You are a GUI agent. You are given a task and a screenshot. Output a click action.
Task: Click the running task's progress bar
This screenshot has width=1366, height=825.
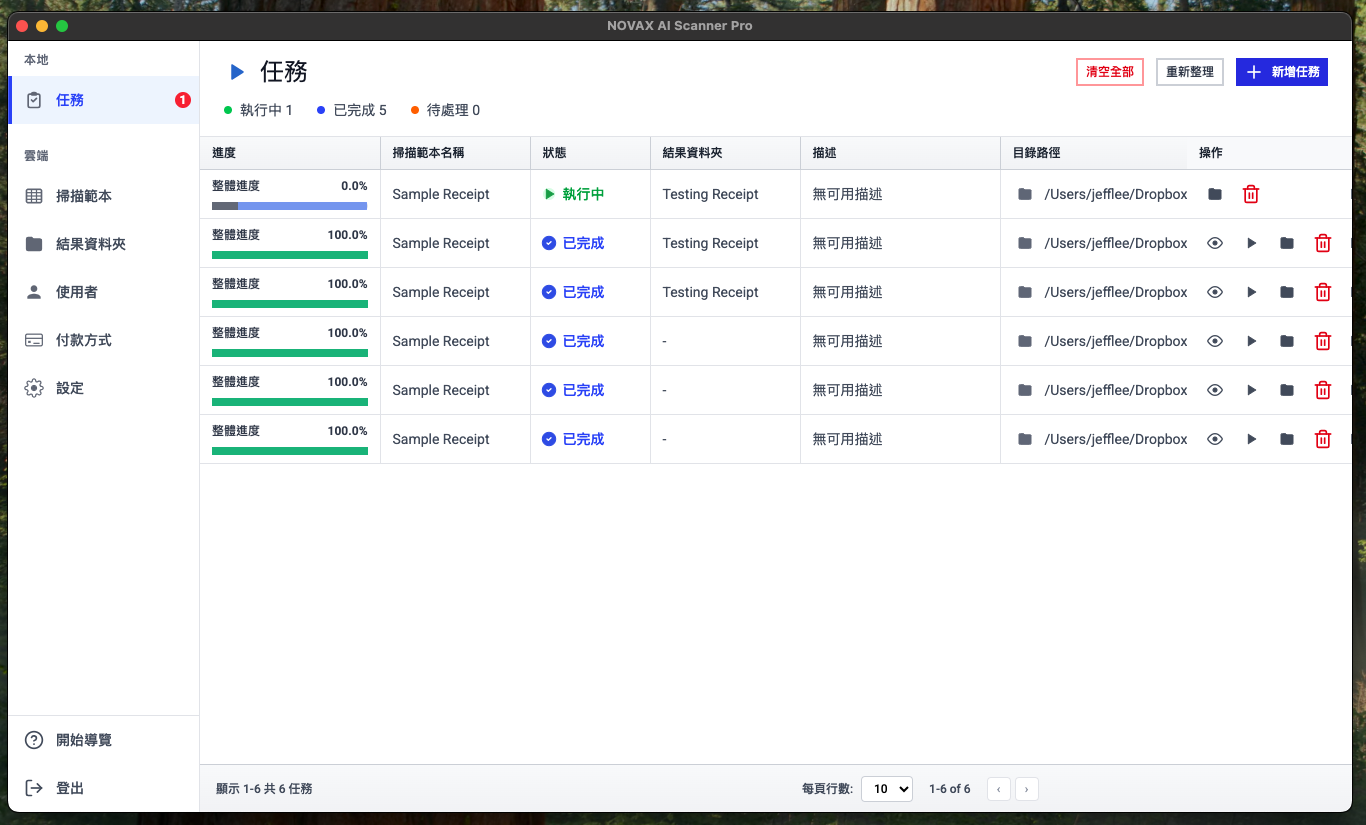pyautogui.click(x=289, y=205)
